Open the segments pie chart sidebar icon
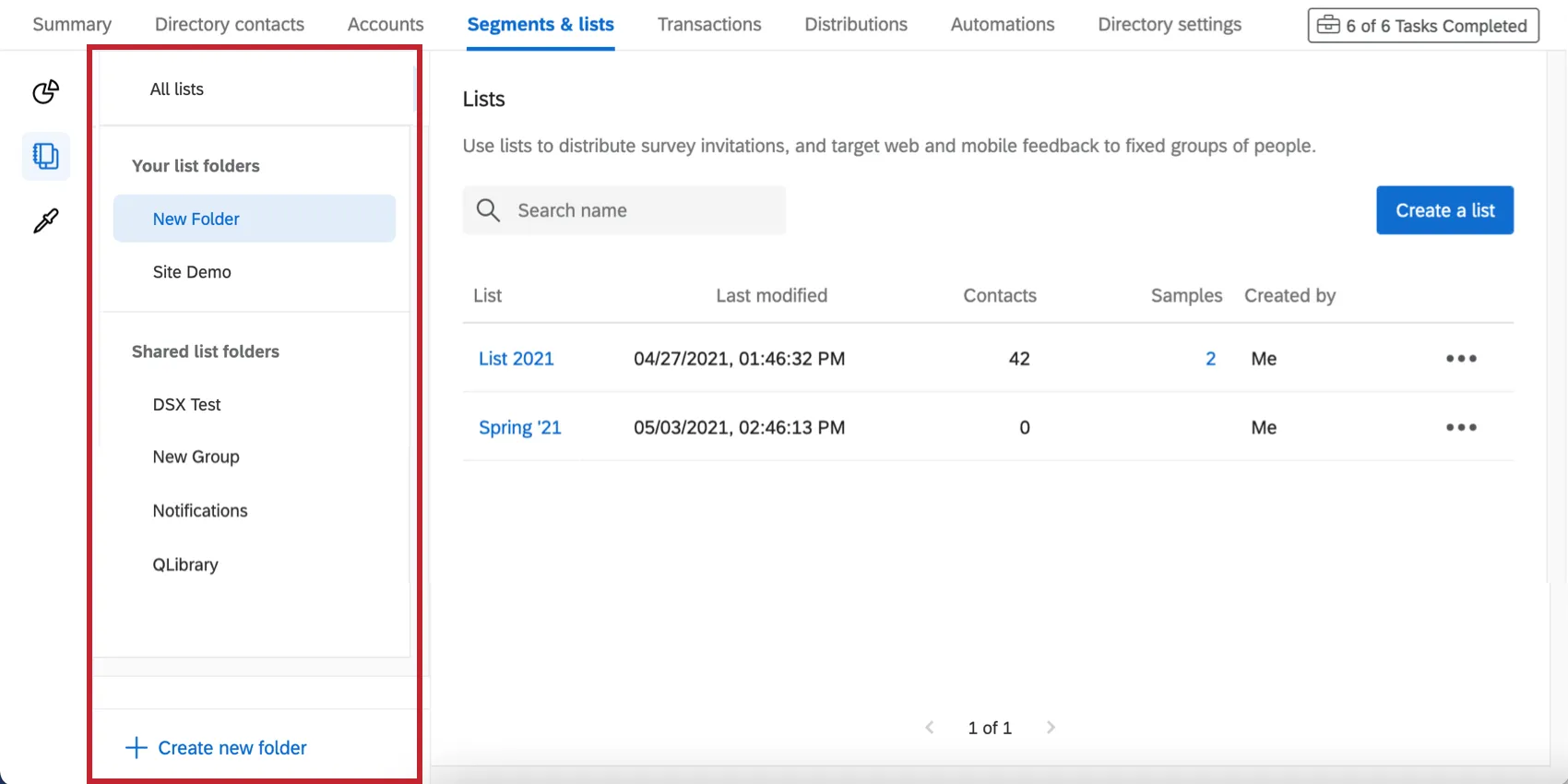Screen dimensions: 1568x784 [x=46, y=91]
